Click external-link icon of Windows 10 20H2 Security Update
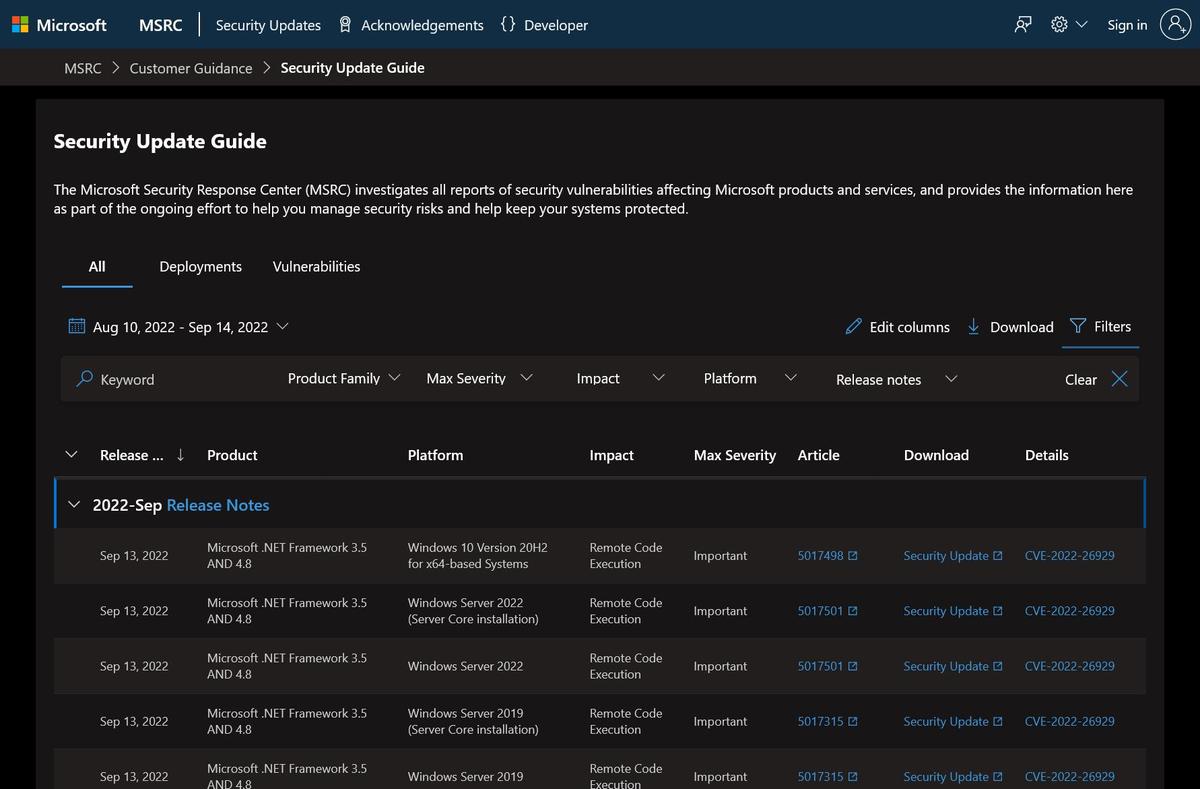Image resolution: width=1200 pixels, height=789 pixels. click(998, 556)
